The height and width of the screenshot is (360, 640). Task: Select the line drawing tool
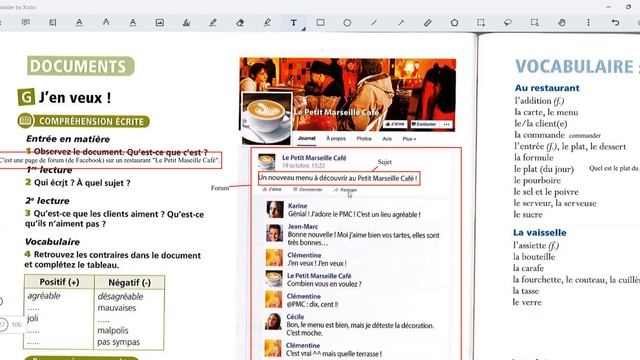click(374, 22)
